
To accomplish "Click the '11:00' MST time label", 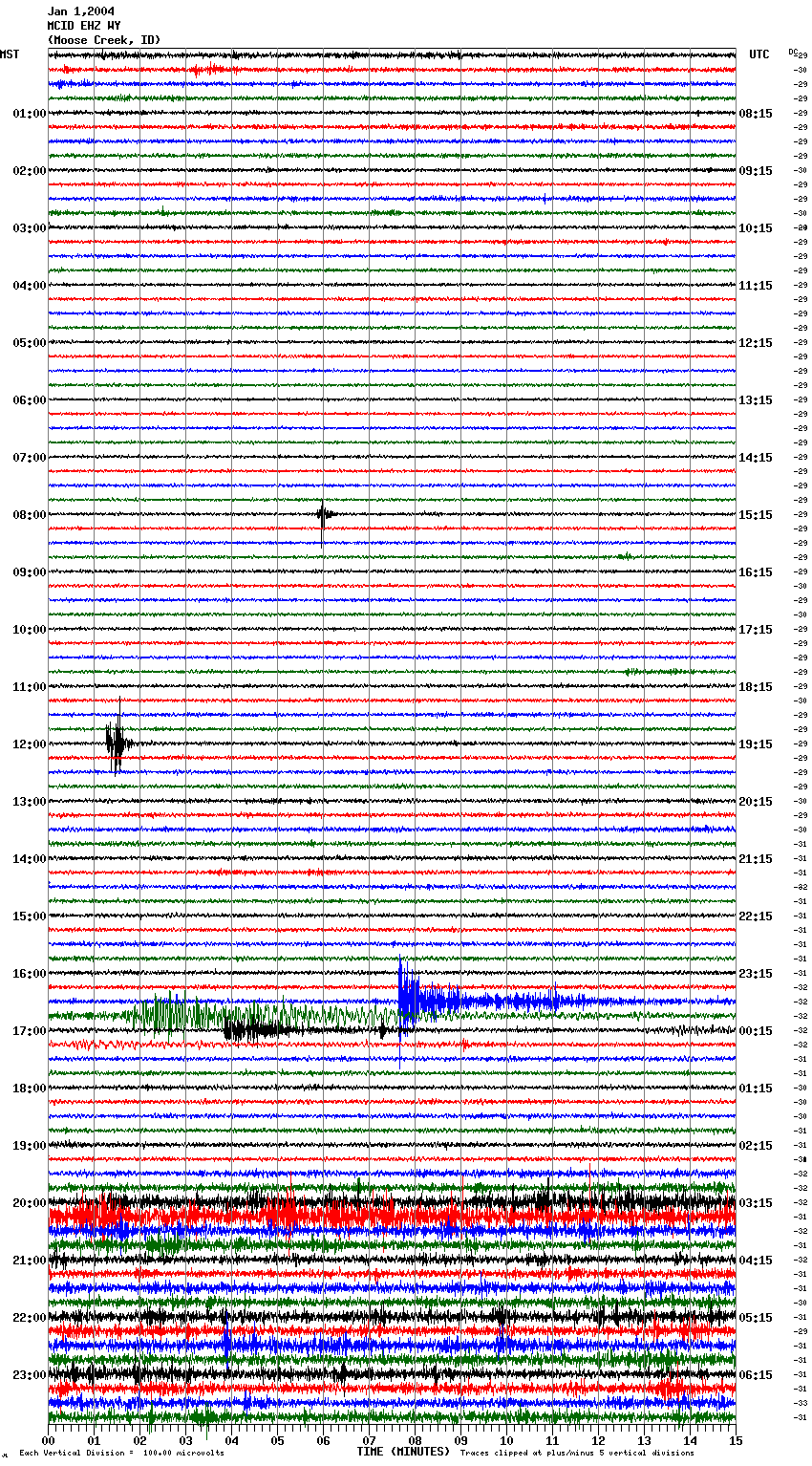I will coord(30,687).
